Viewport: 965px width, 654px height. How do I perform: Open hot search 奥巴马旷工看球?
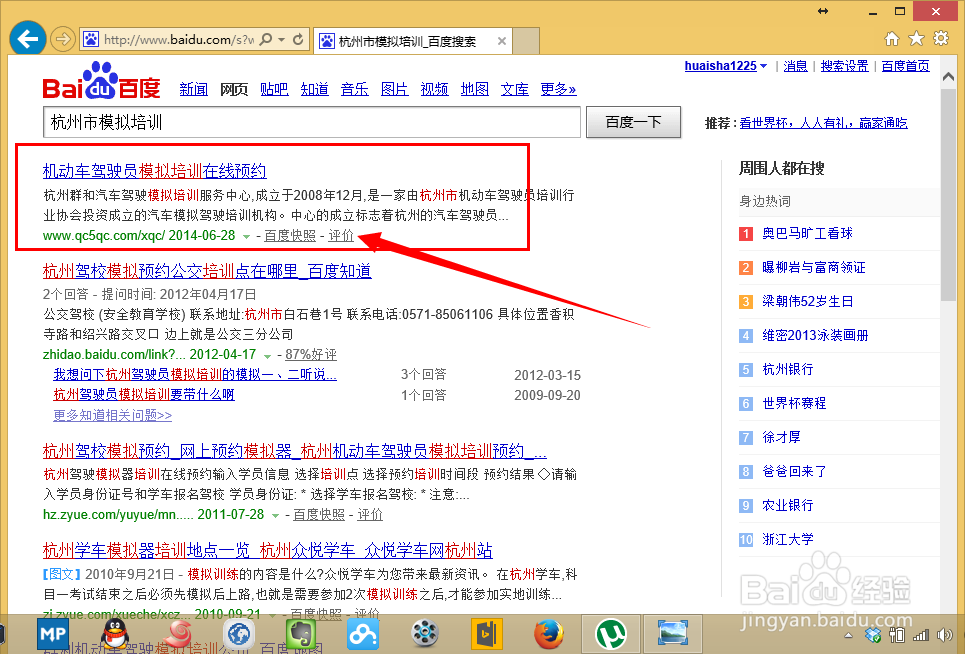click(807, 233)
